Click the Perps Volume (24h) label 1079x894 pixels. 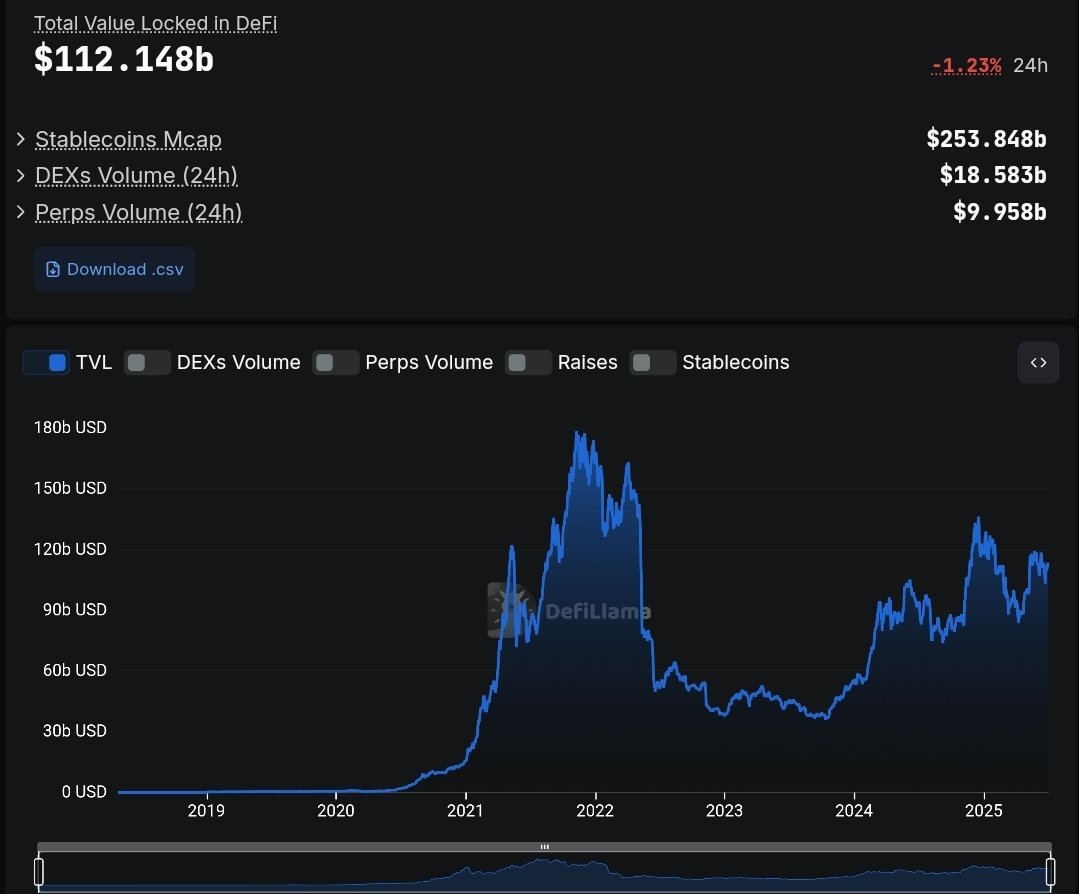click(138, 213)
